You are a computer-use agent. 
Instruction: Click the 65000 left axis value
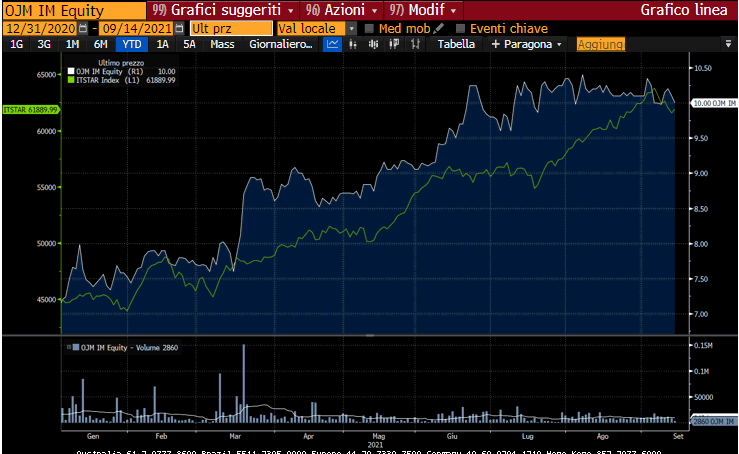coord(47,74)
